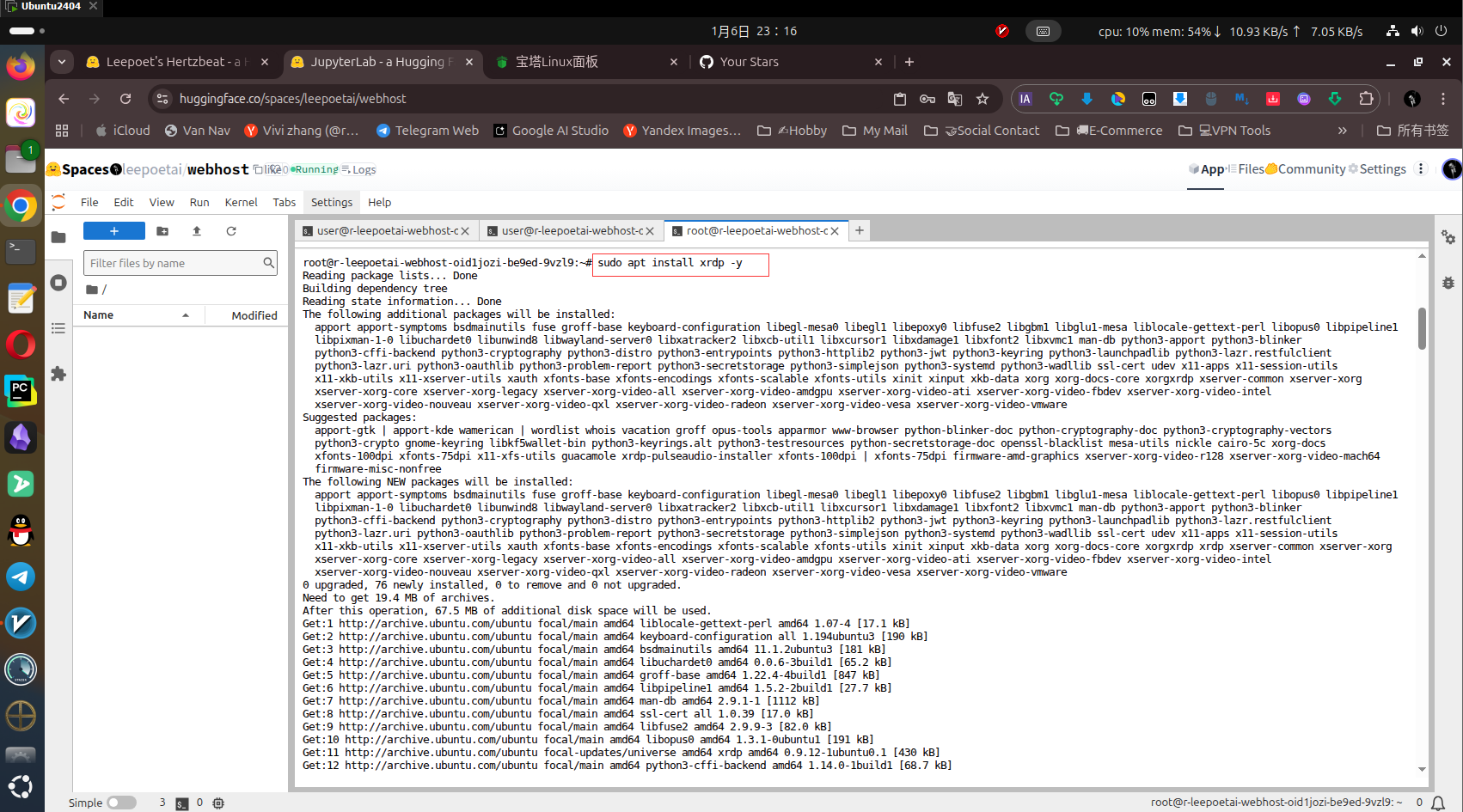Open the property inspector gears icon
Screen dimensions: 1463x812
(1448, 237)
